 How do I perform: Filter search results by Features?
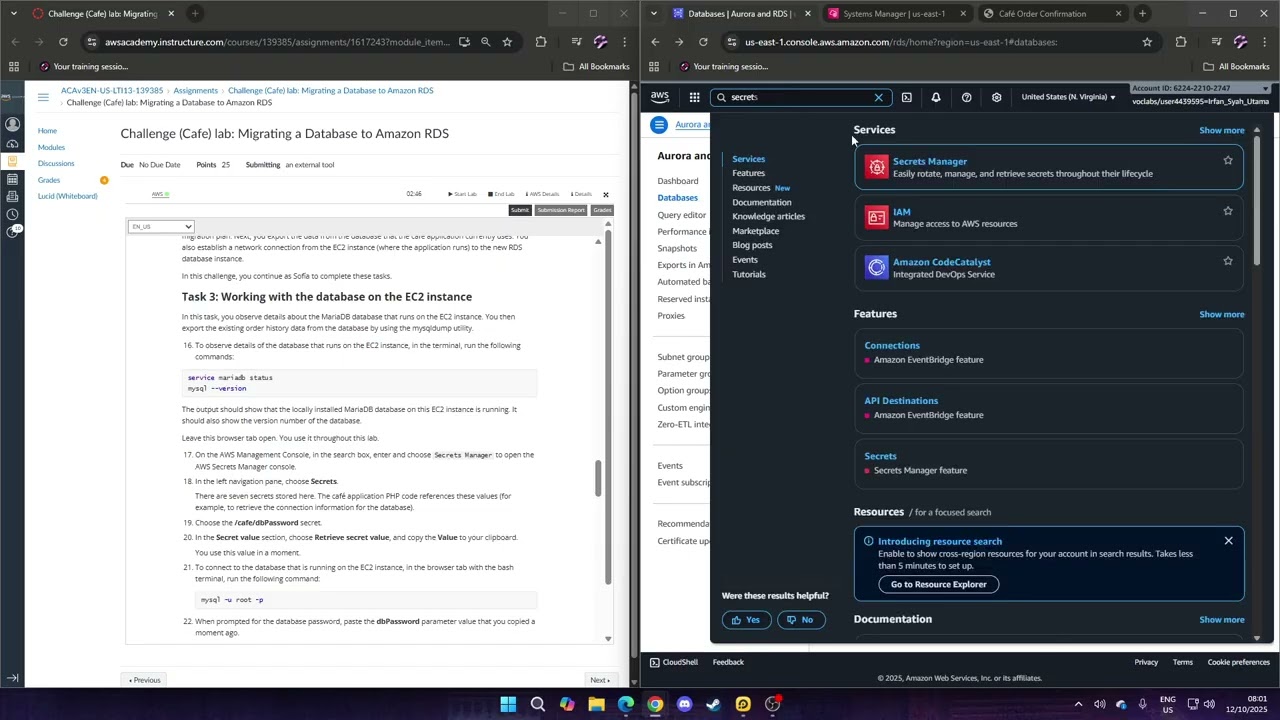coord(748,173)
